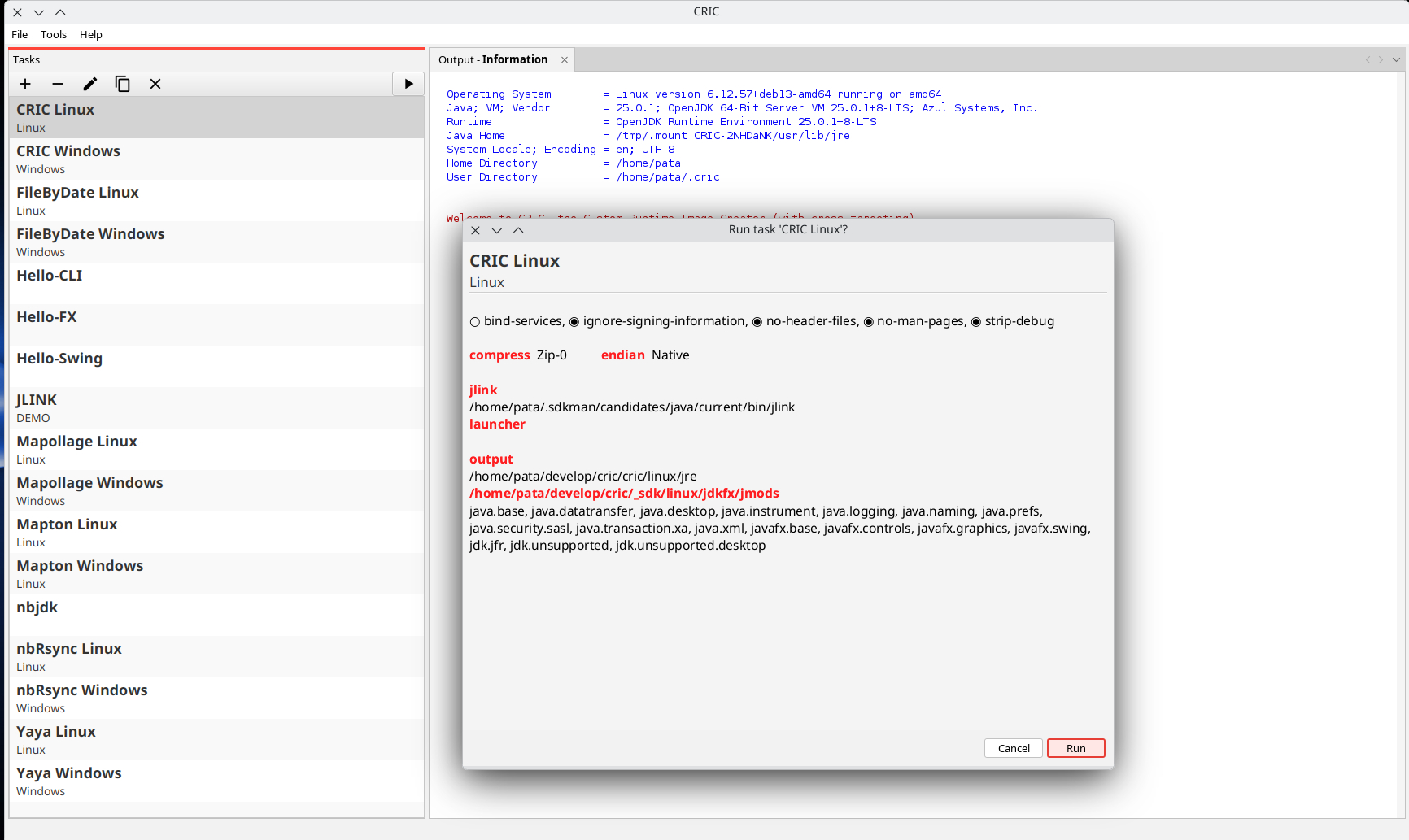
Task: Toggle the bind-services radio option
Action: 475,322
